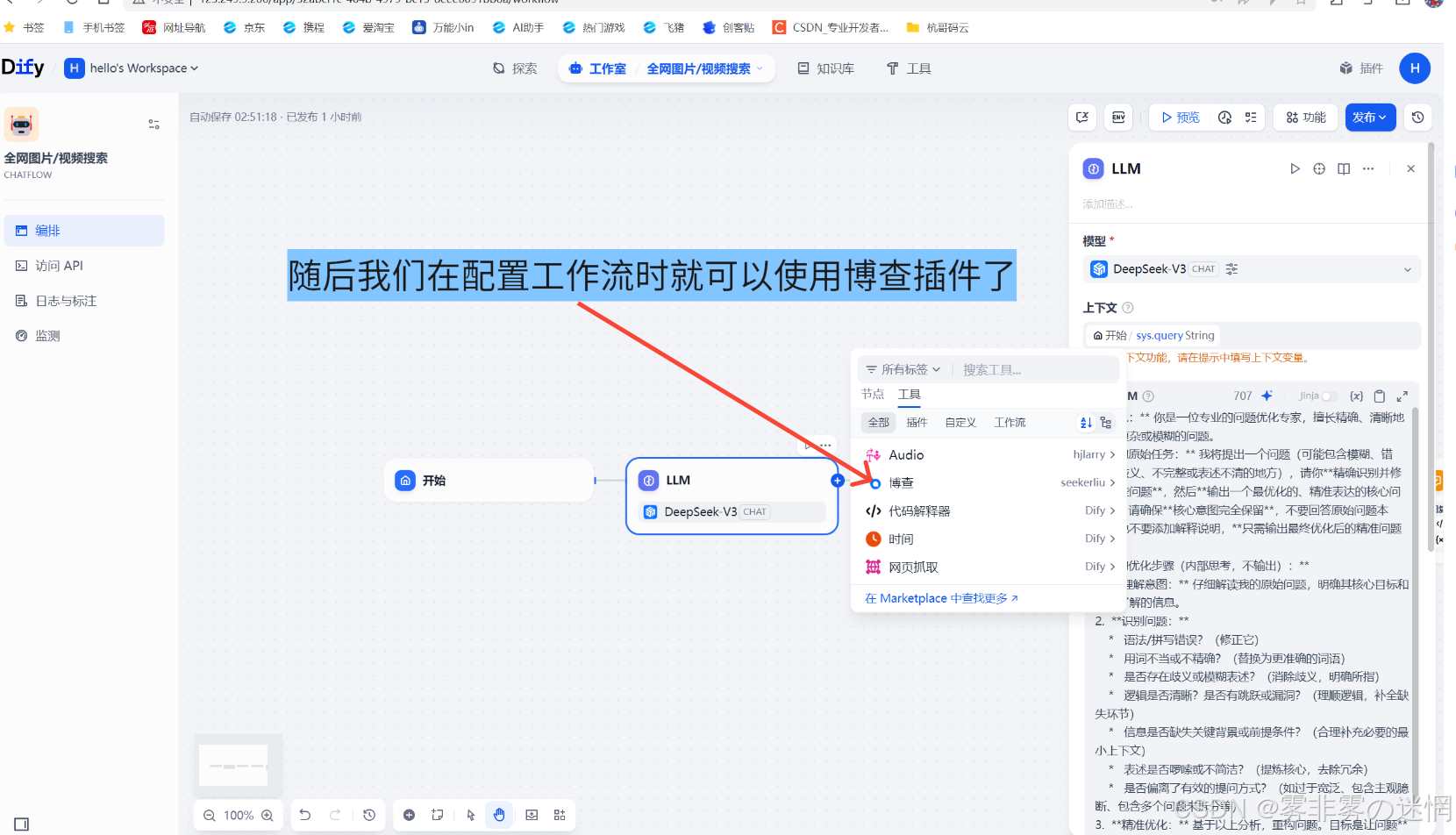The width and height of the screenshot is (1456, 835).
Task: Go to 探索 in top navigation
Action: pyautogui.click(x=515, y=68)
